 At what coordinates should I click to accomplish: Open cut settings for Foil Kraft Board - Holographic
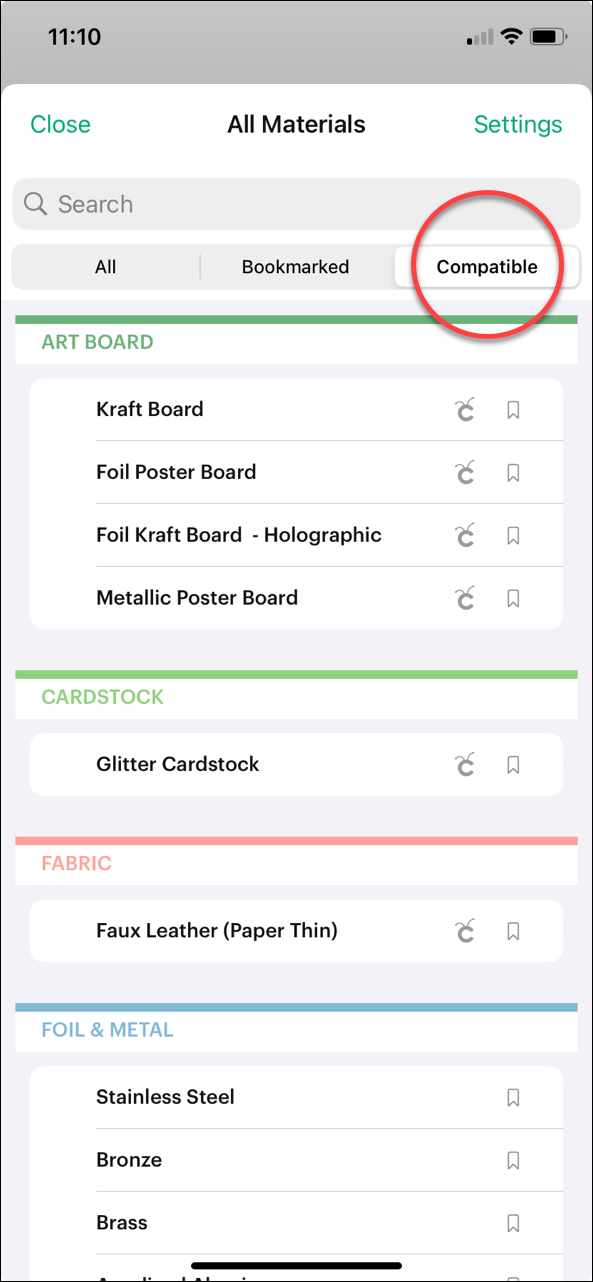tap(464, 535)
